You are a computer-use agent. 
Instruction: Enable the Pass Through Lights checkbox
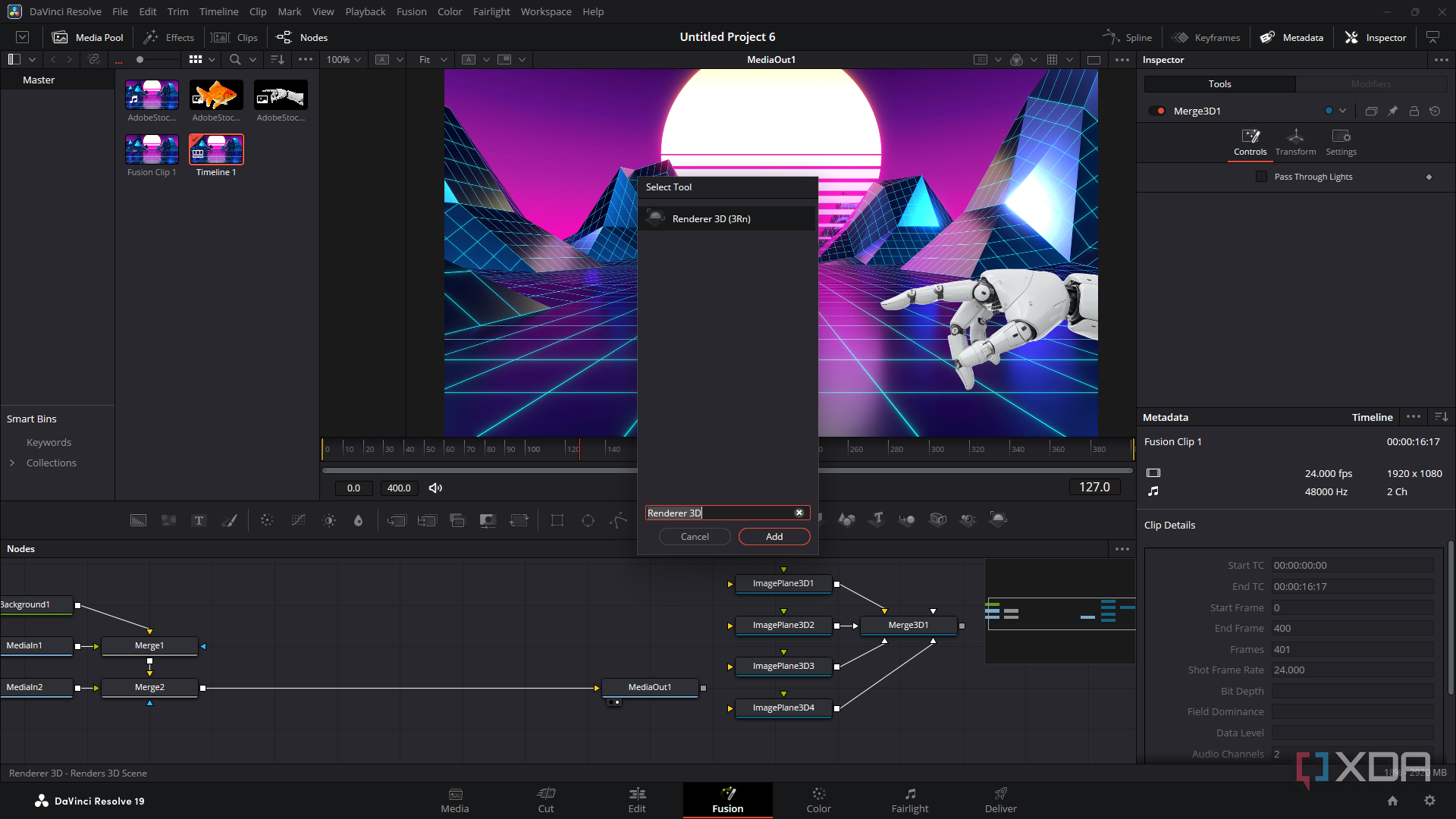point(1261,177)
